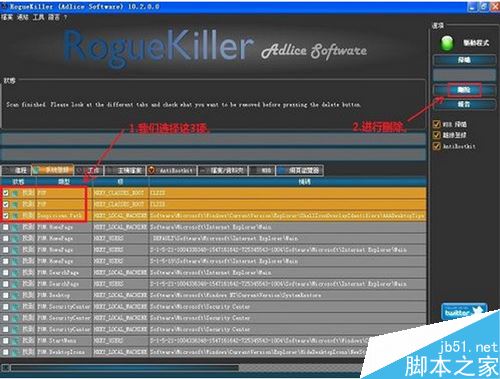Select 'Software\Microsoft\Internet Explorer\Main' in PUM.HomePage HKEY_LOCAL_MACHINE row

point(210,228)
